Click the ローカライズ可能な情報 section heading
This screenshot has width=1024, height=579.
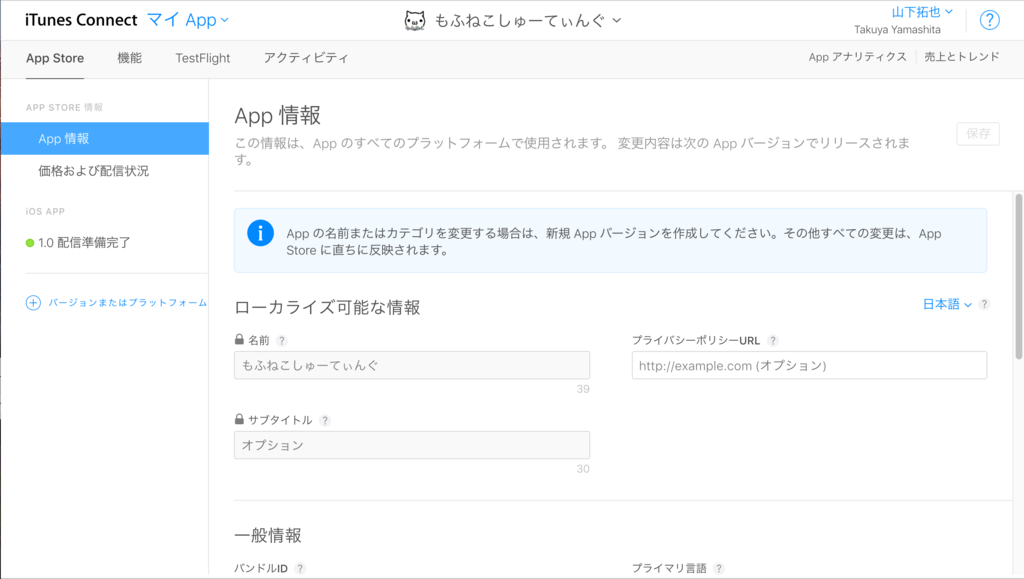tap(327, 307)
